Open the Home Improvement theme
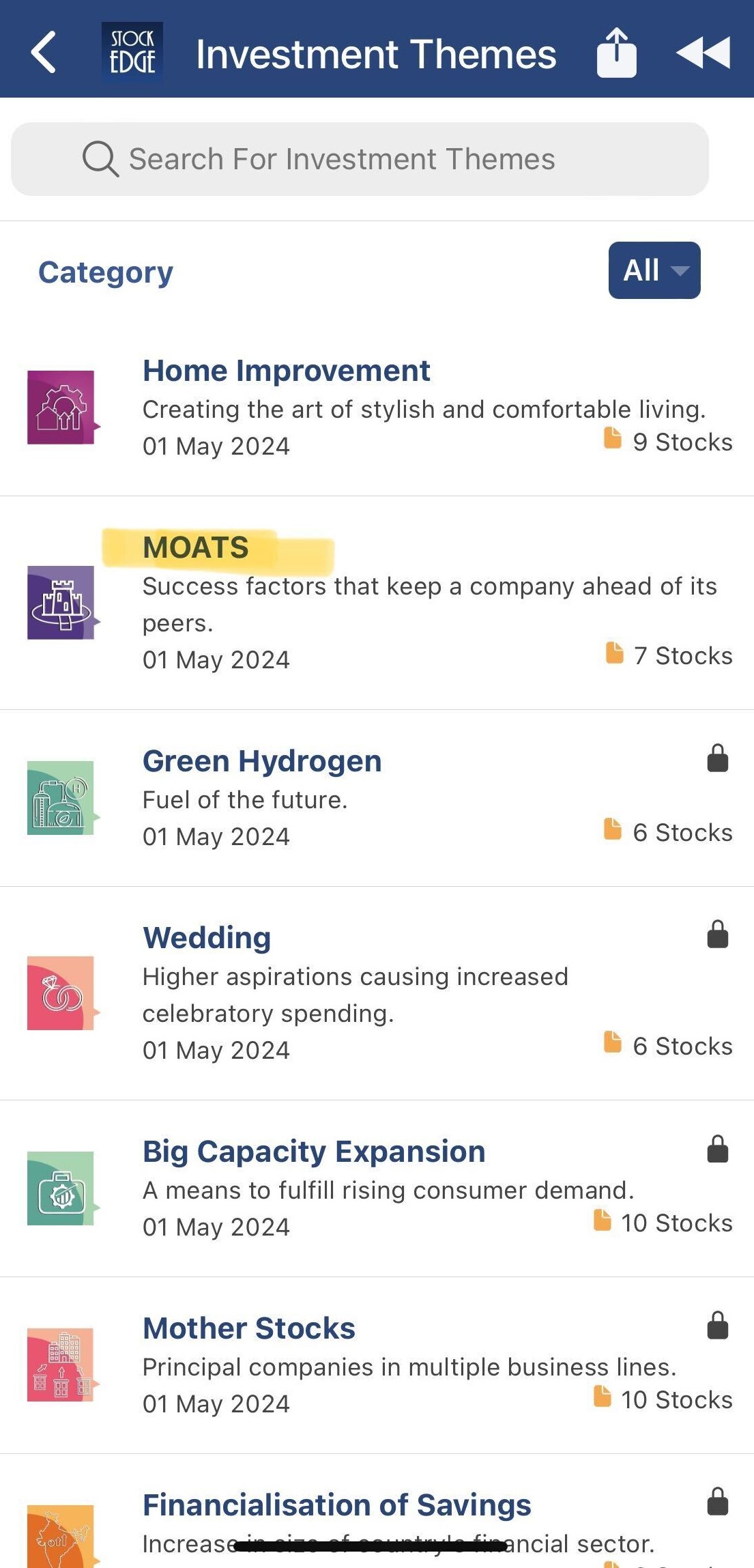The image size is (754, 1568). tap(287, 371)
